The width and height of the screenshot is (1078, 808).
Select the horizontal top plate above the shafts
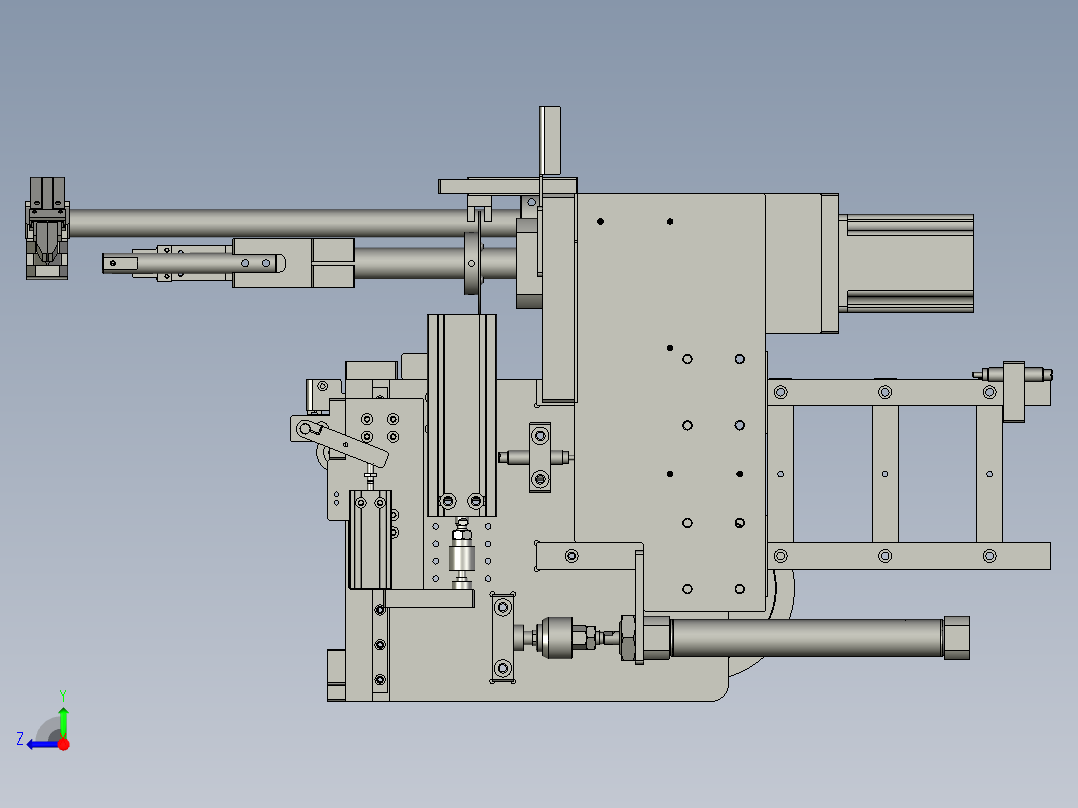tap(507, 186)
